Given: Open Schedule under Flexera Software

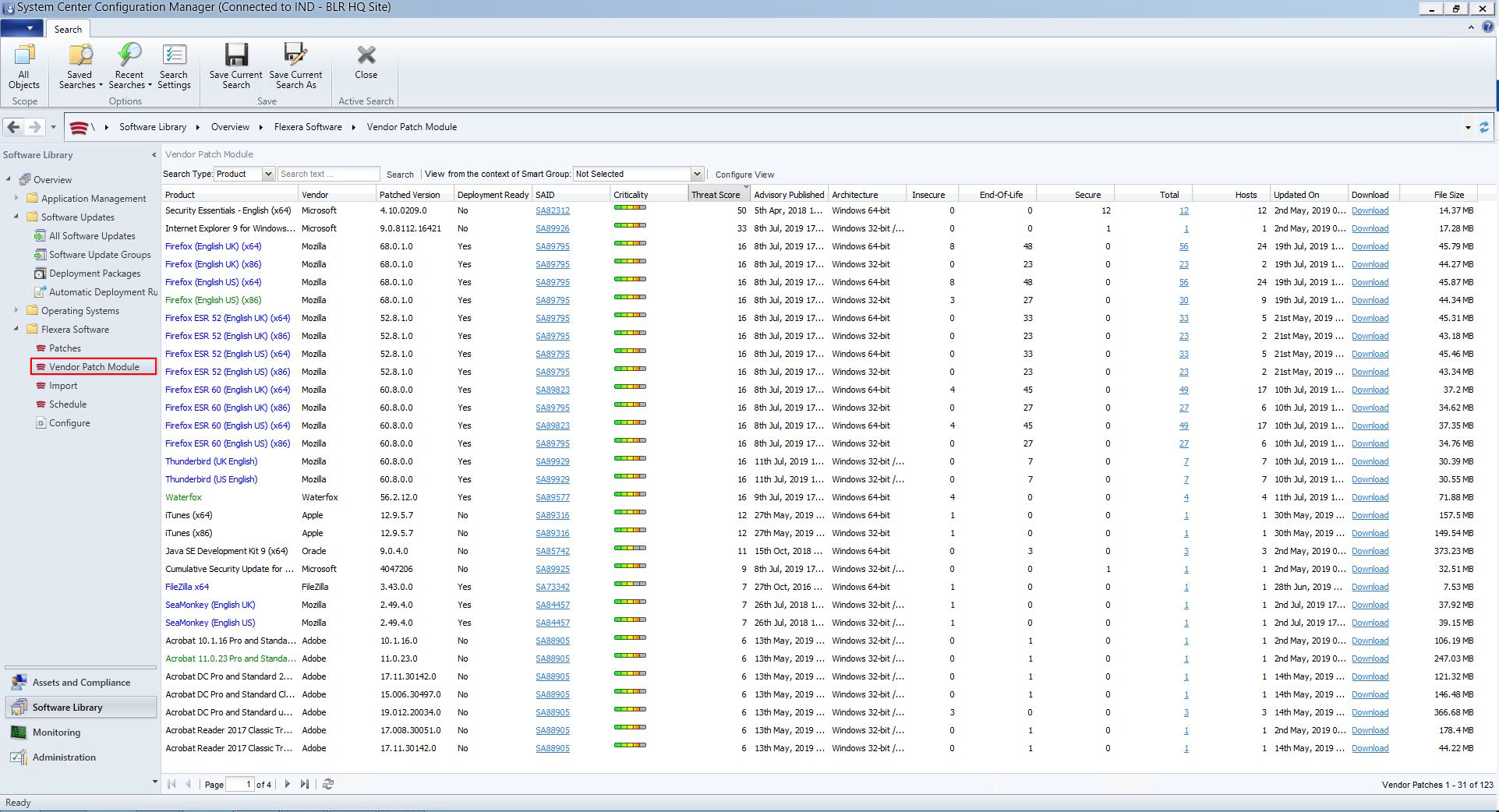Looking at the screenshot, I should click(x=68, y=404).
